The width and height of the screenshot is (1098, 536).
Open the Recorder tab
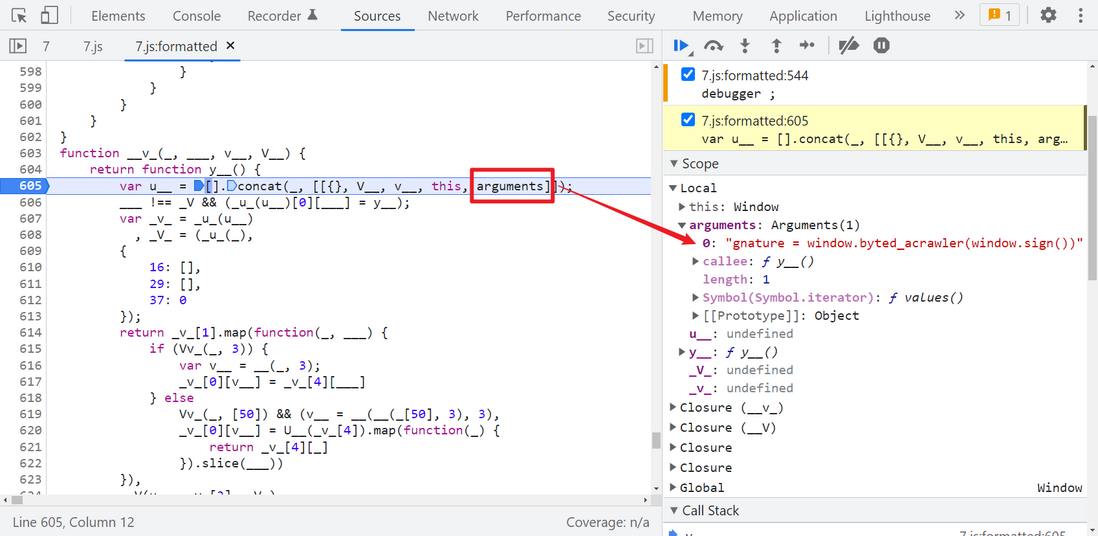click(282, 15)
